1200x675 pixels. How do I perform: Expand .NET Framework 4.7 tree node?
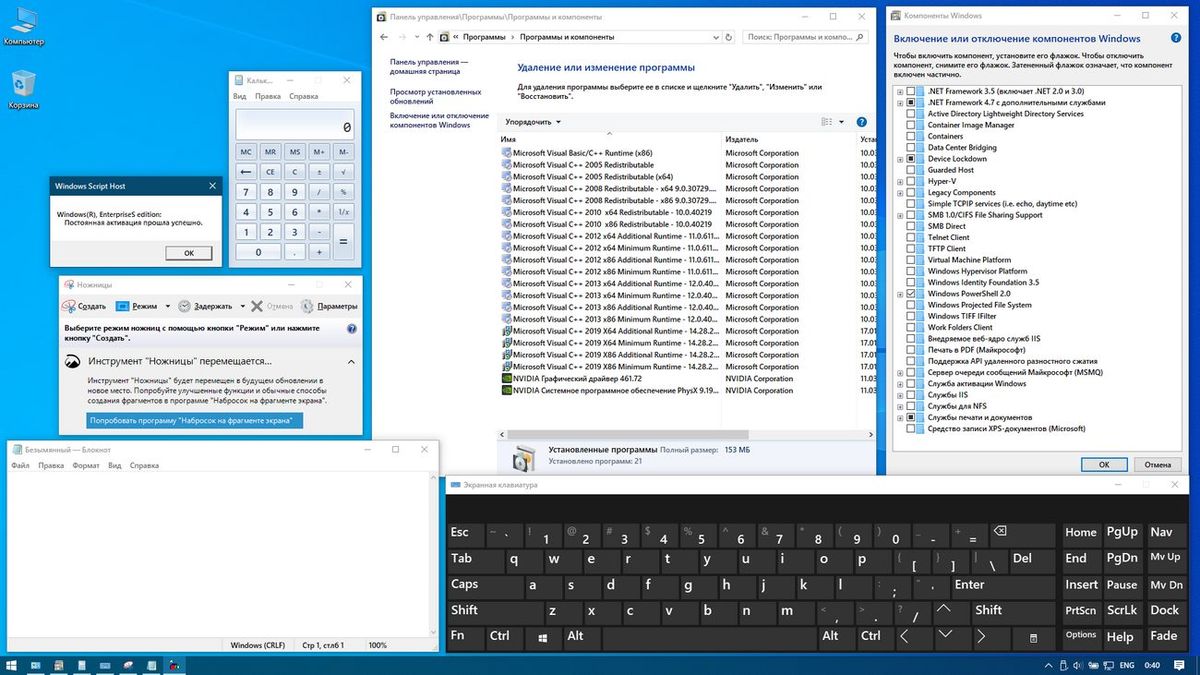900,102
